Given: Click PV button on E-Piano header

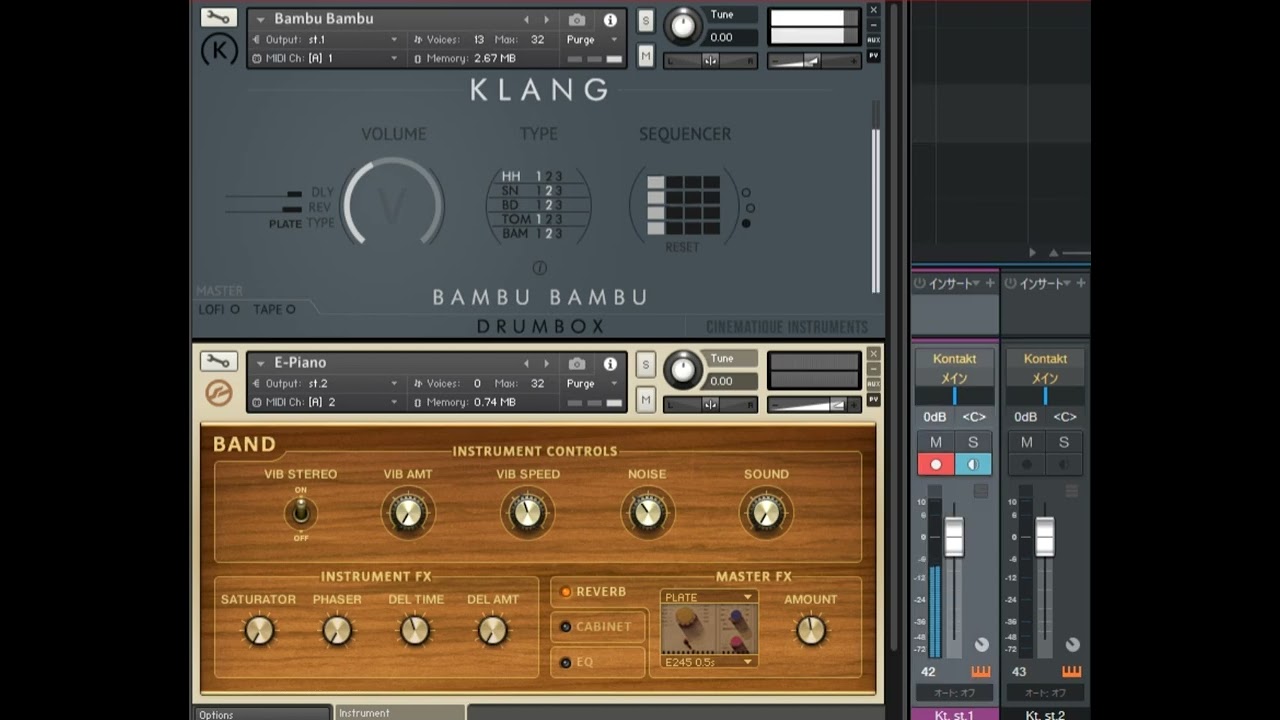Looking at the screenshot, I should pyautogui.click(x=873, y=400).
